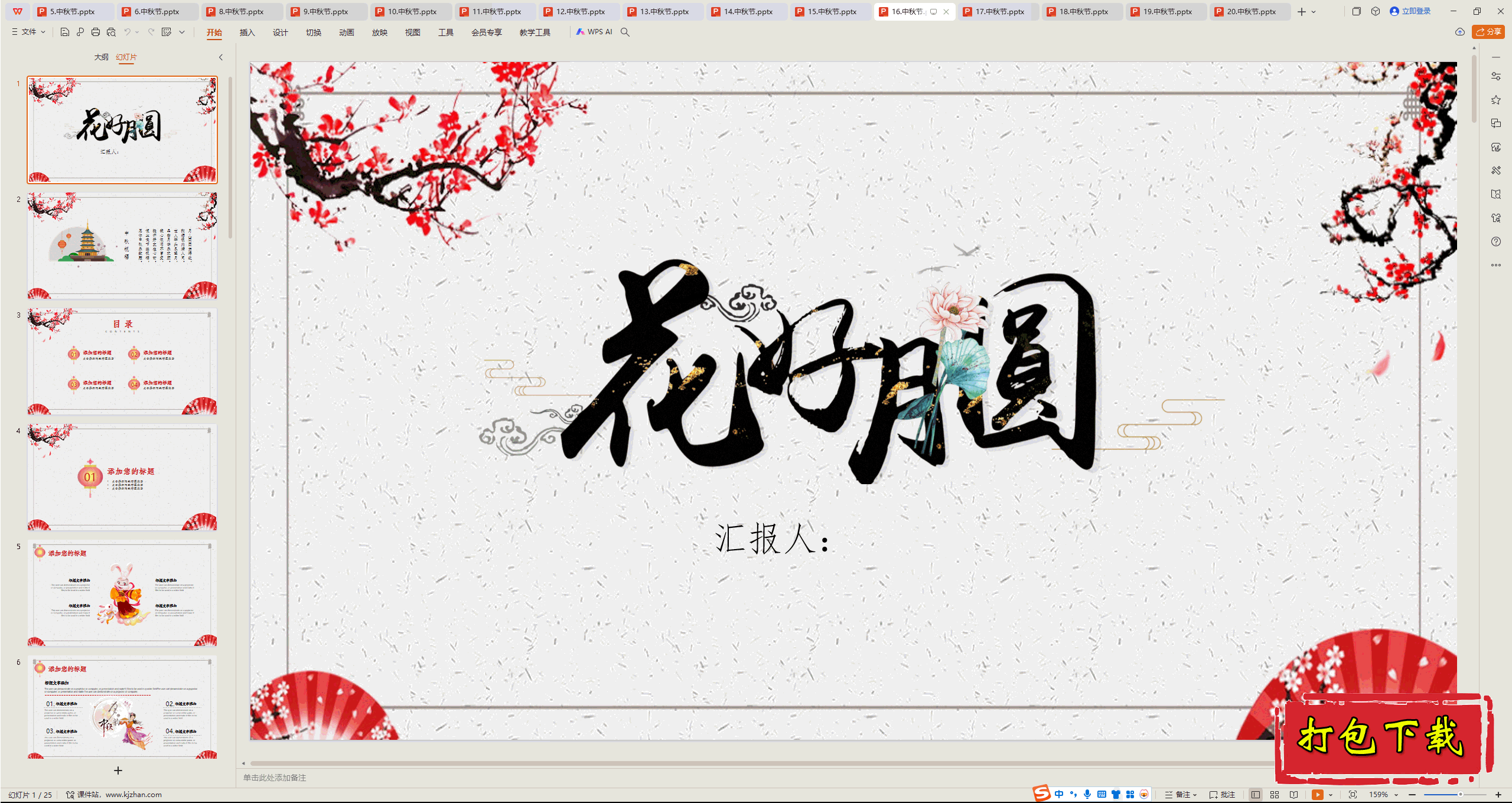The width and height of the screenshot is (1512, 803).
Task: Open the undo history dropdown arrow
Action: 137,32
